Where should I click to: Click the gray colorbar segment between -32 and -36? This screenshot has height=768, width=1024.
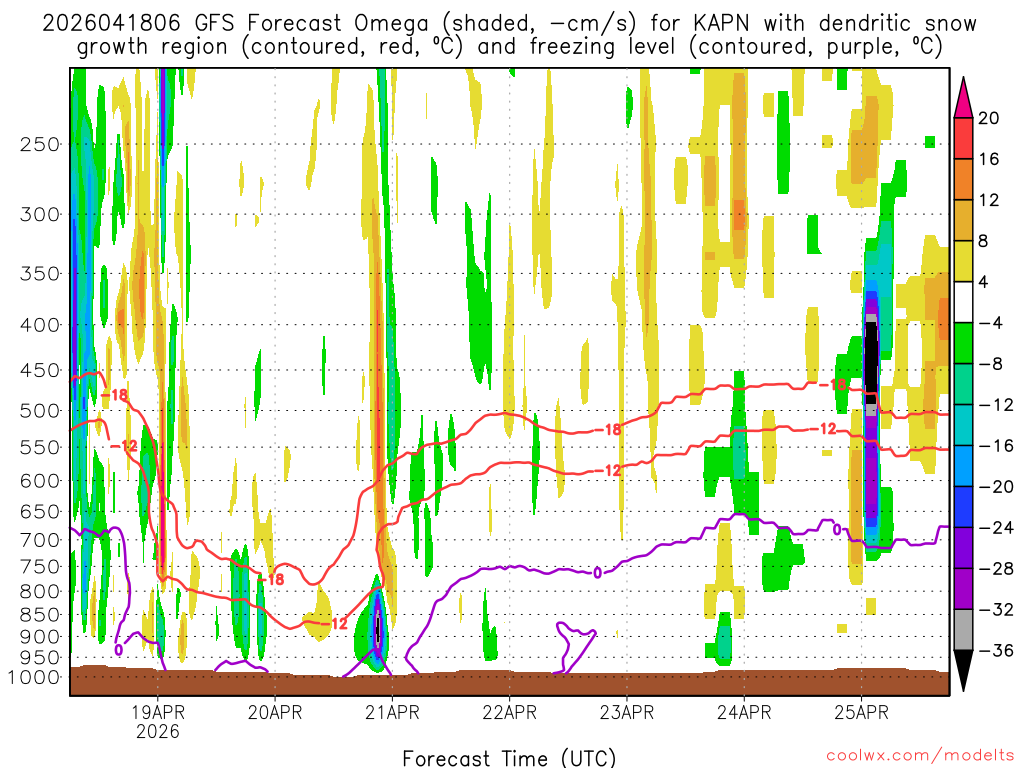[963, 630]
